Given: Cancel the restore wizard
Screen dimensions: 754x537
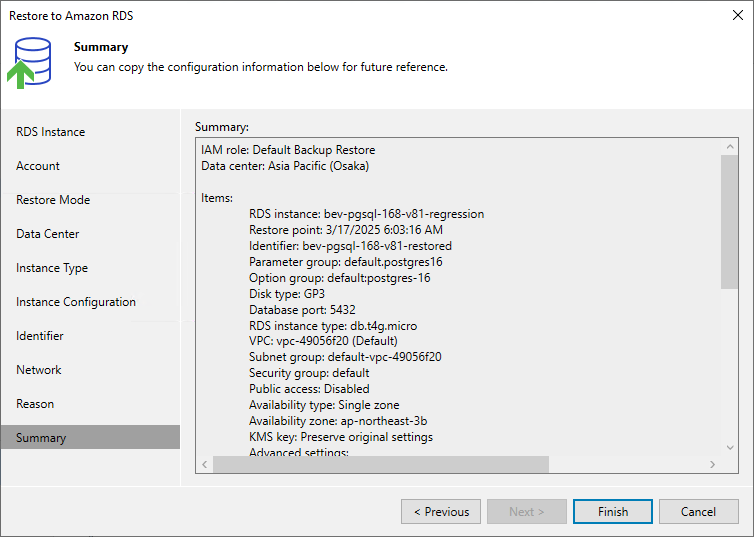Looking at the screenshot, I should coord(698,512).
